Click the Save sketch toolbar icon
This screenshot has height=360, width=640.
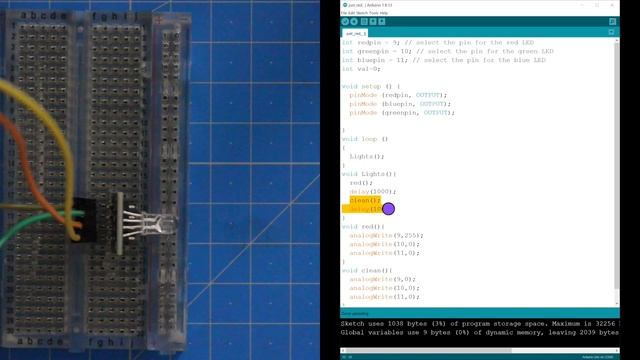click(382, 22)
